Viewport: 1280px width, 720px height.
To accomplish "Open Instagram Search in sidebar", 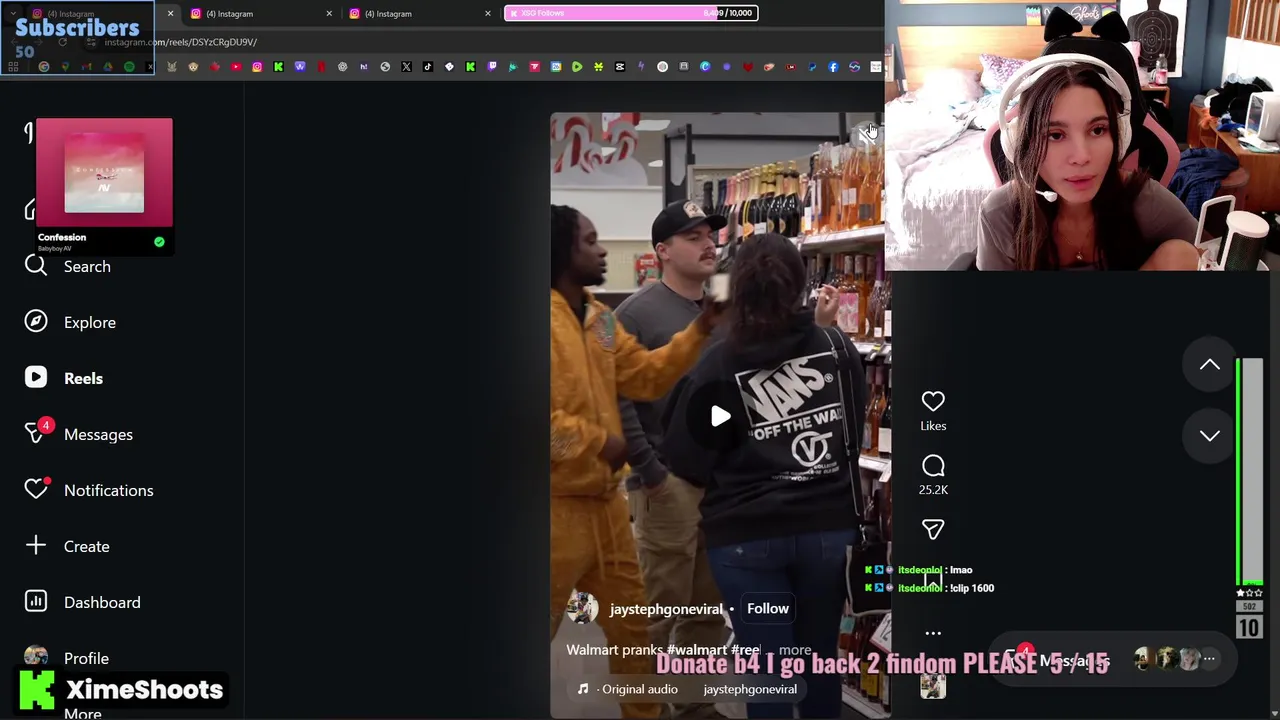I will point(68,266).
